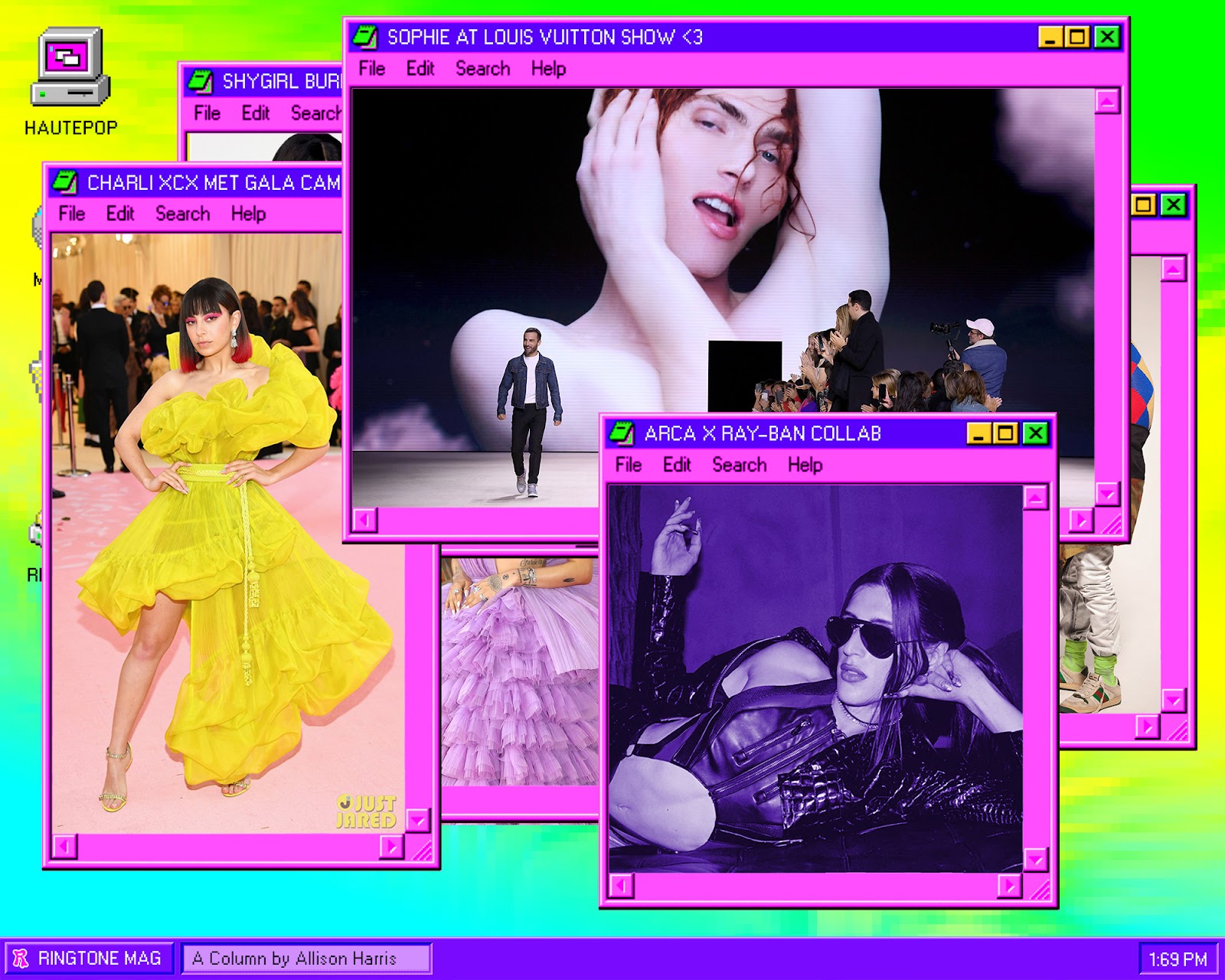Screen dimensions: 1225x980
Task: Minimize the ARCA X RAY-BAN COLLAB window
Action: pos(979,433)
